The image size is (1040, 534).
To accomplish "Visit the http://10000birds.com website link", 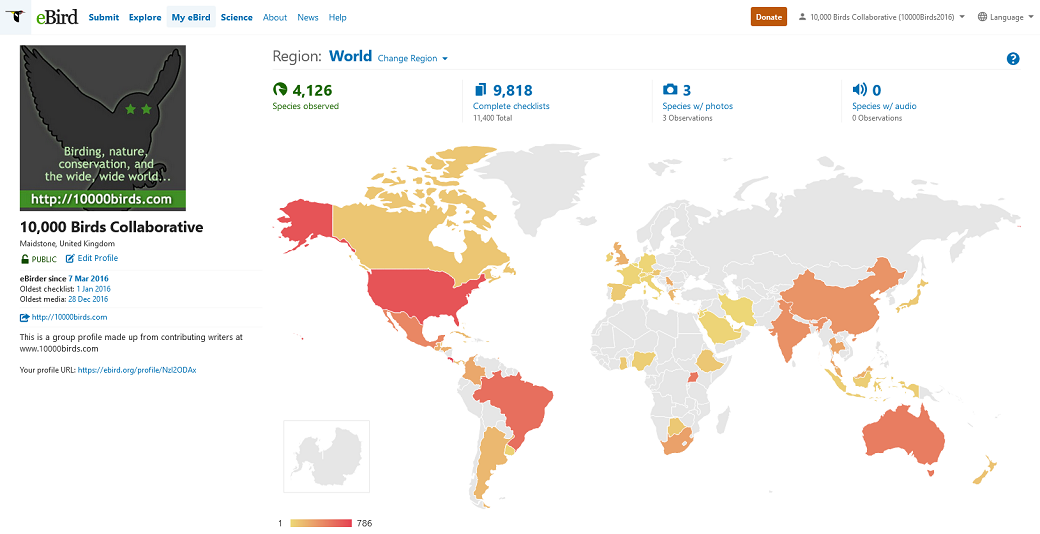I will click(70, 317).
